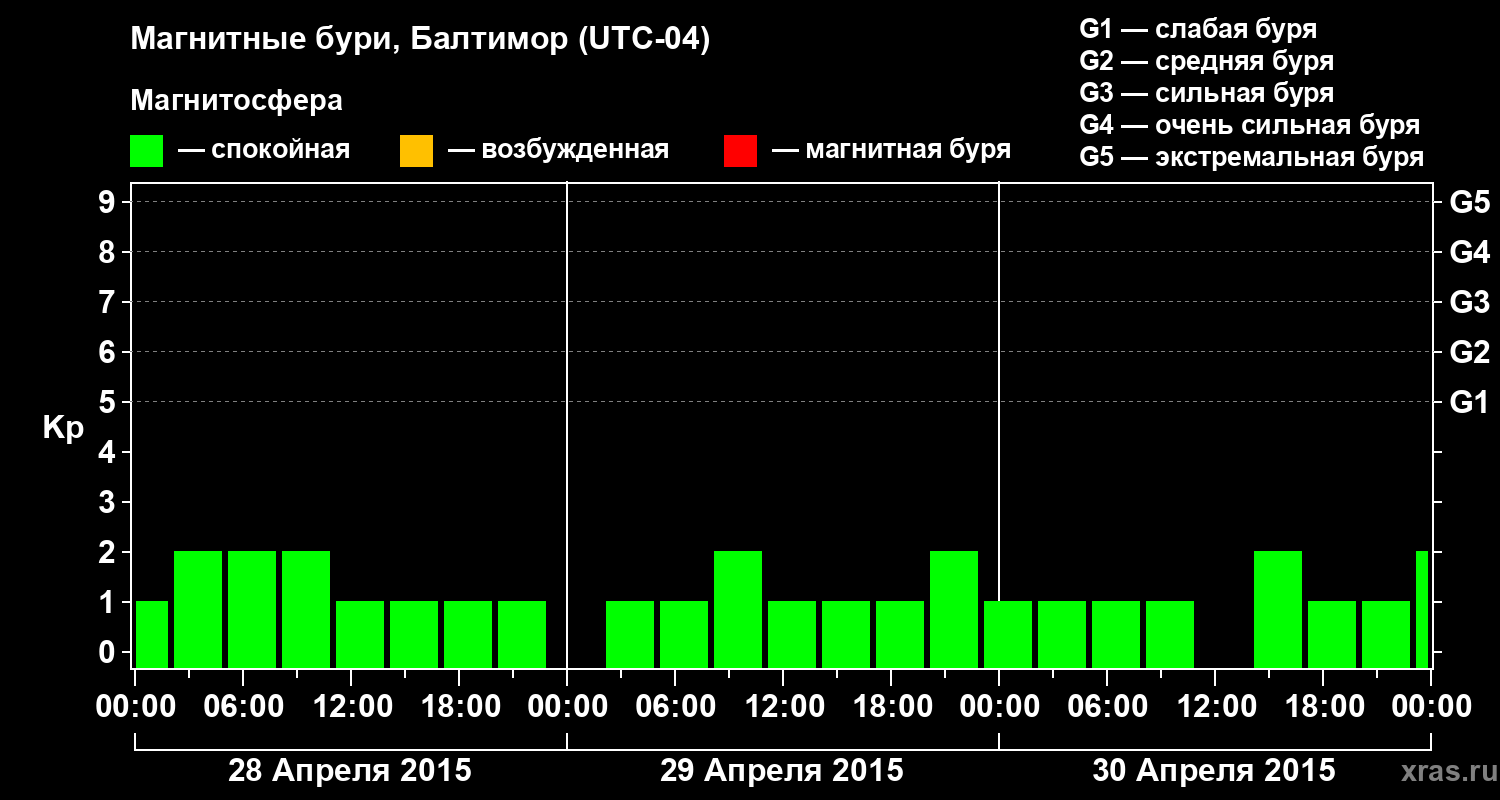Click the 'G4 — очень сильная буря' legend line
The width and height of the screenshot is (1500, 800).
click(1250, 125)
